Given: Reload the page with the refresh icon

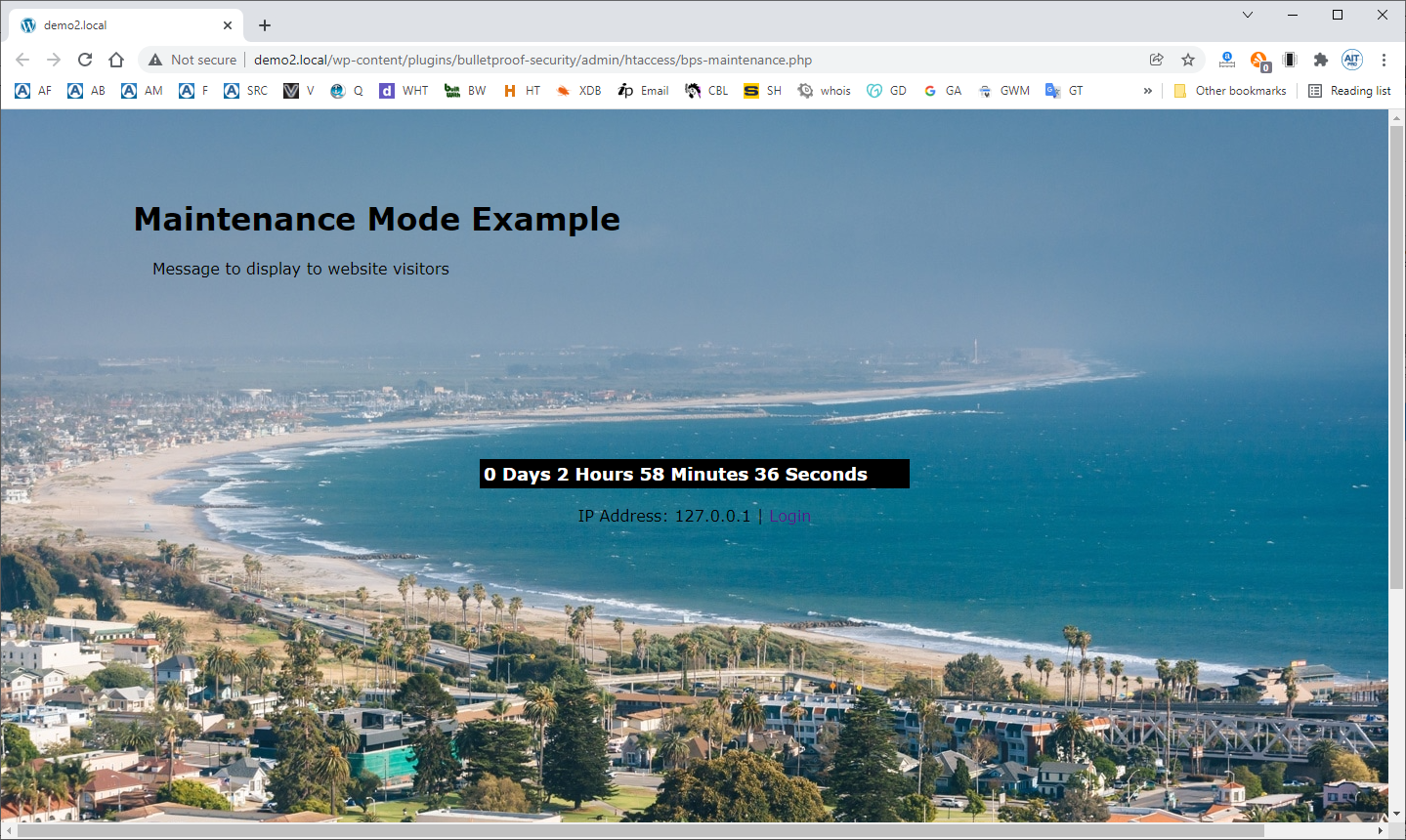Looking at the screenshot, I should [85, 60].
